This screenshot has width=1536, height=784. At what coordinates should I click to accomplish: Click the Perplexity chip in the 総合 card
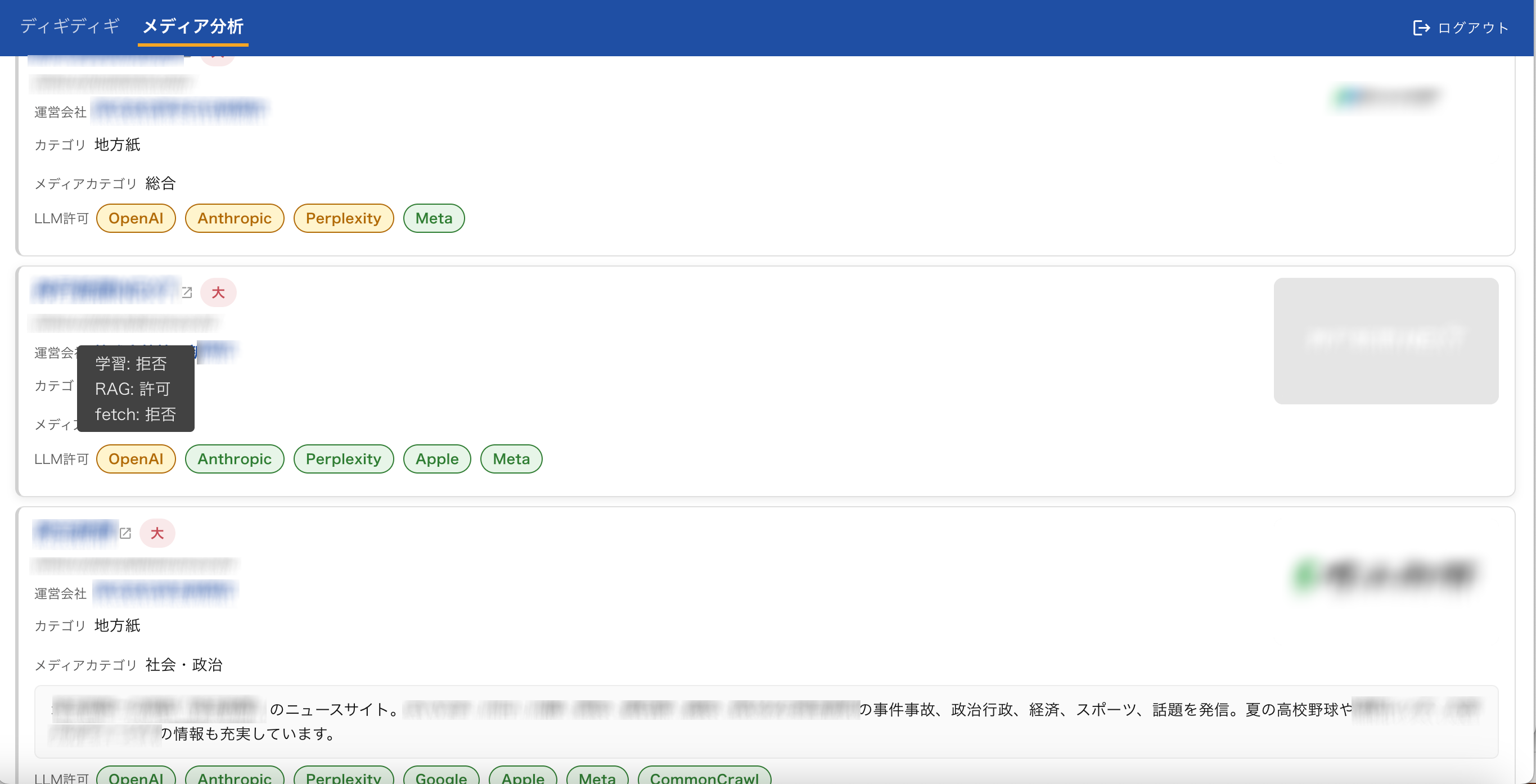coord(344,218)
